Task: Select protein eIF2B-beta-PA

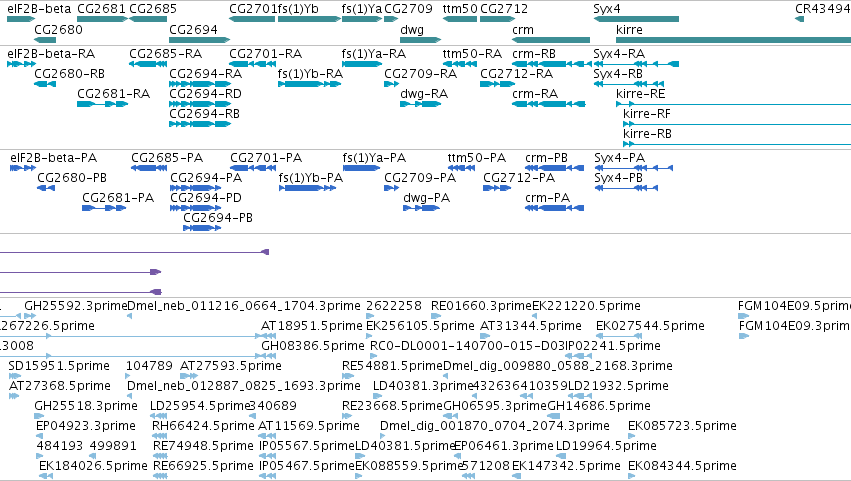Action: (54, 159)
